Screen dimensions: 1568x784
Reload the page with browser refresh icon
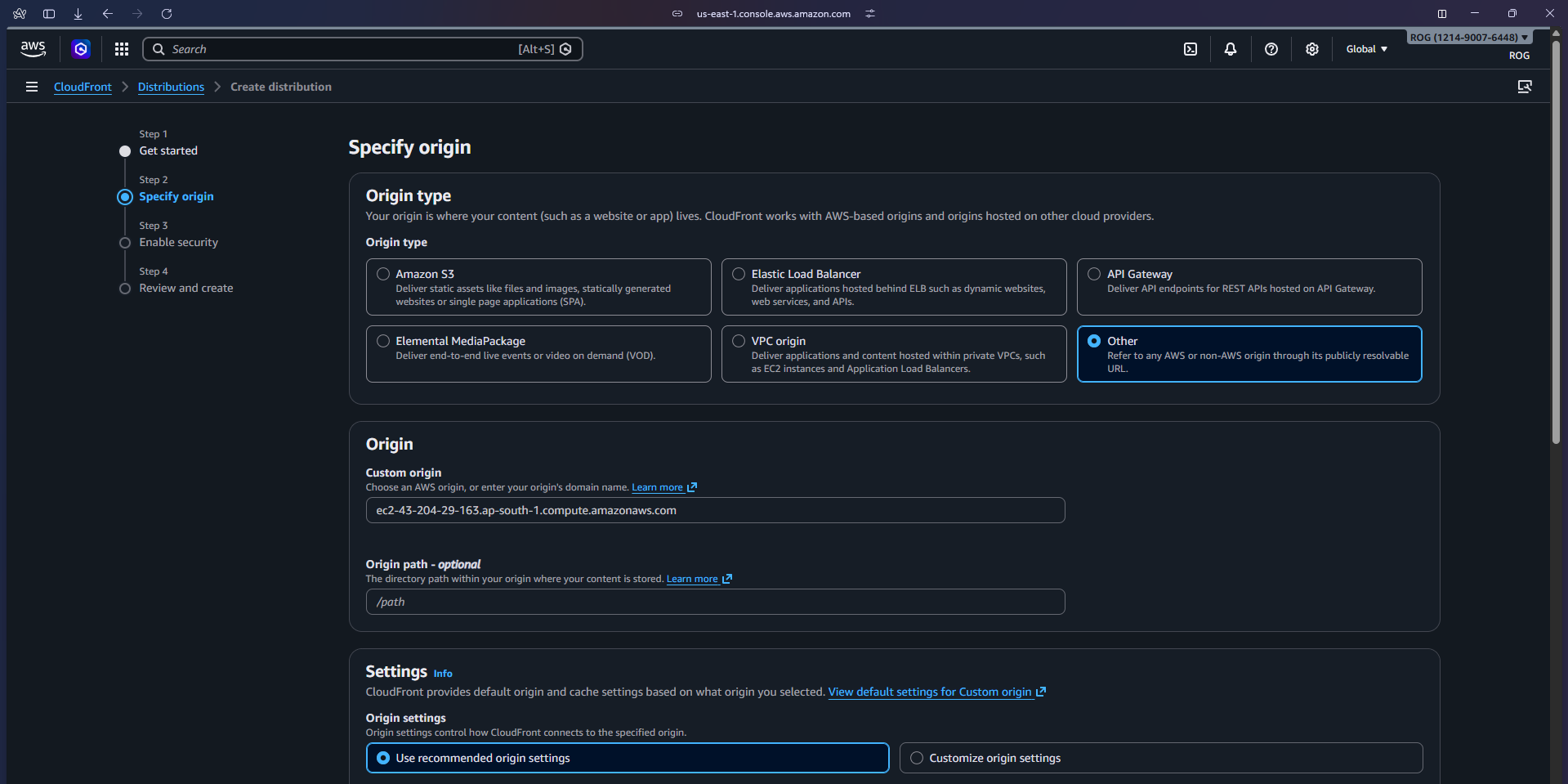click(167, 14)
